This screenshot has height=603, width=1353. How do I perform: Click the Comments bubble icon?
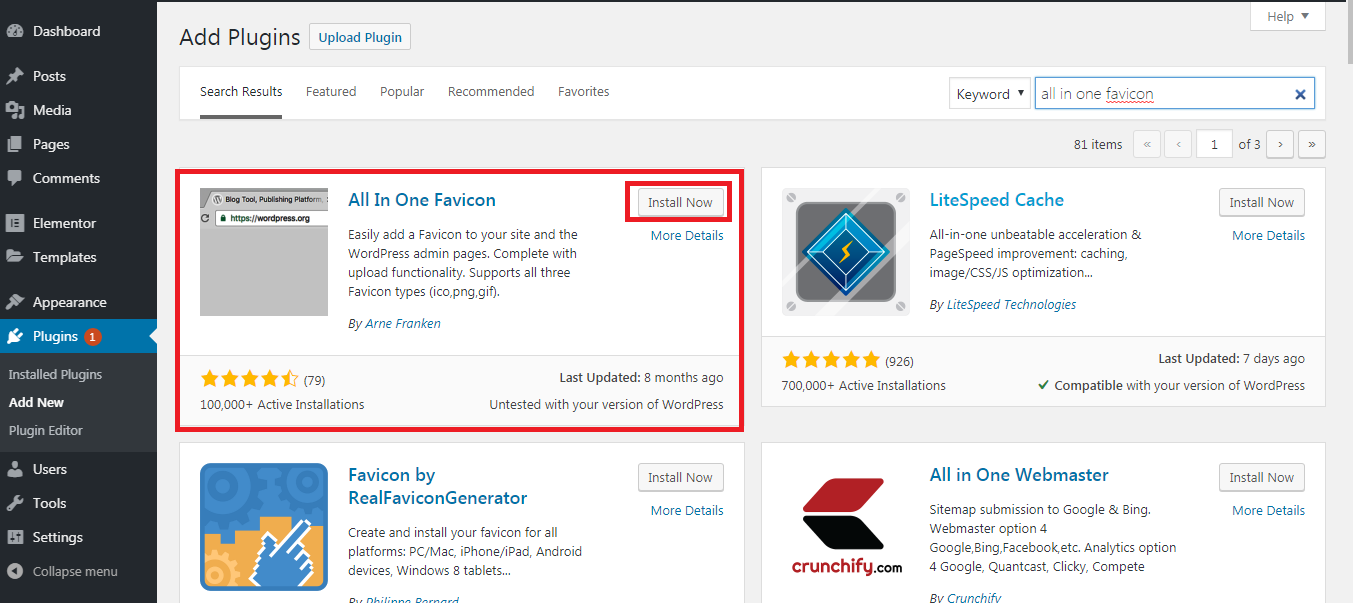click(x=15, y=178)
